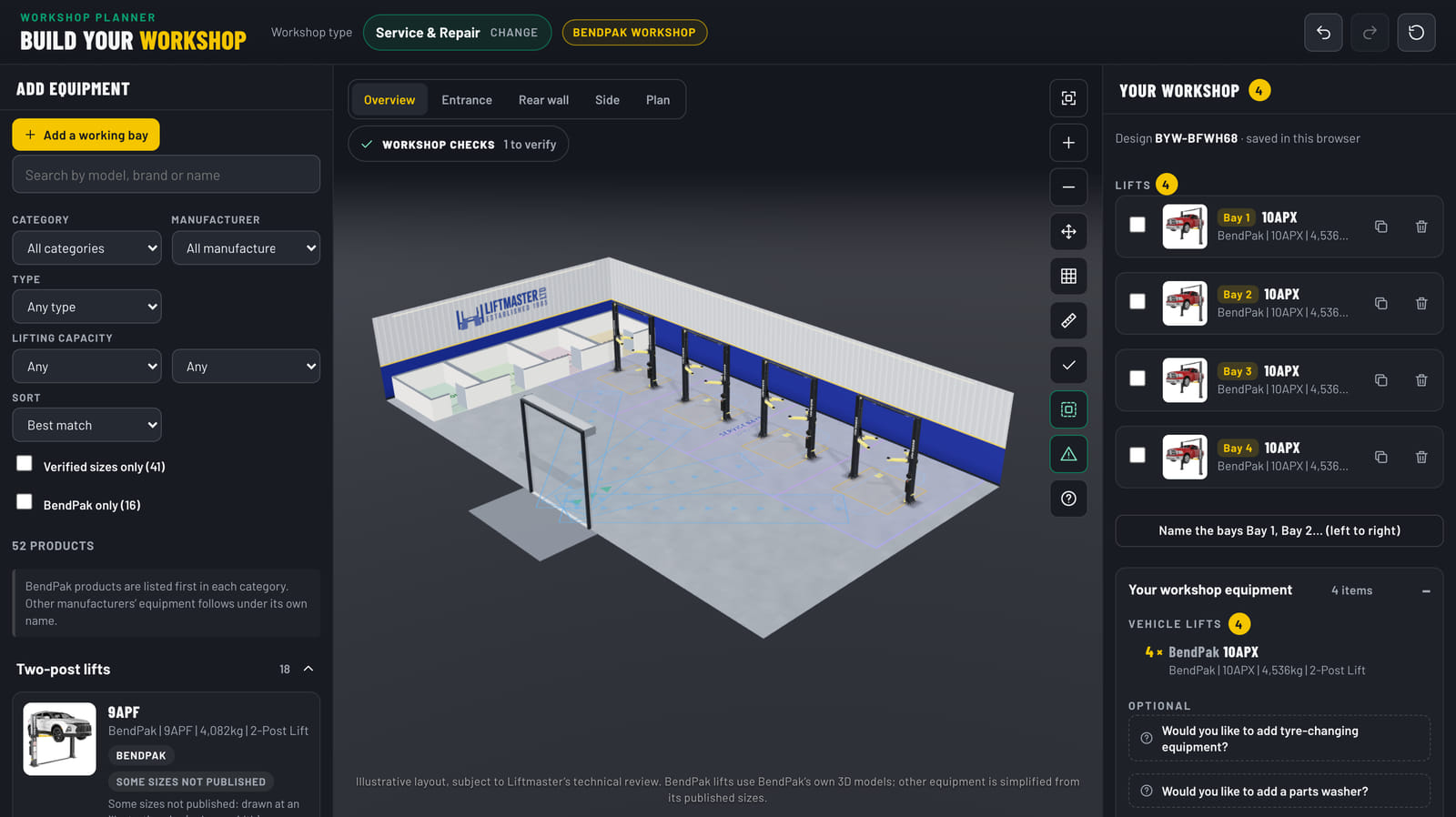Open the Best match sort dropdown
The width and height of the screenshot is (1456, 817).
86,425
